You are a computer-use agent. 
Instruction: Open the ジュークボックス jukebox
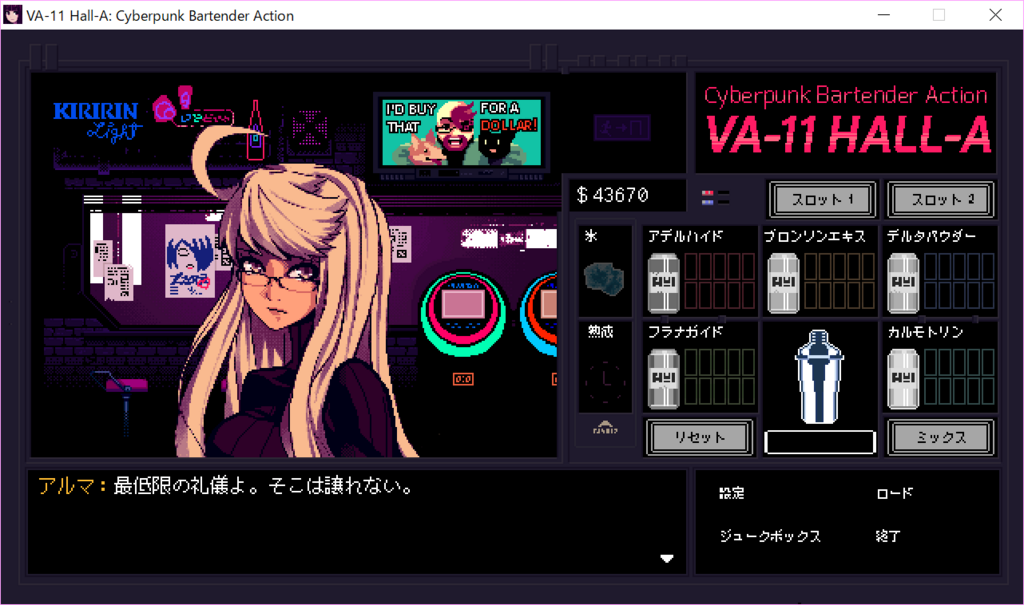click(770, 536)
